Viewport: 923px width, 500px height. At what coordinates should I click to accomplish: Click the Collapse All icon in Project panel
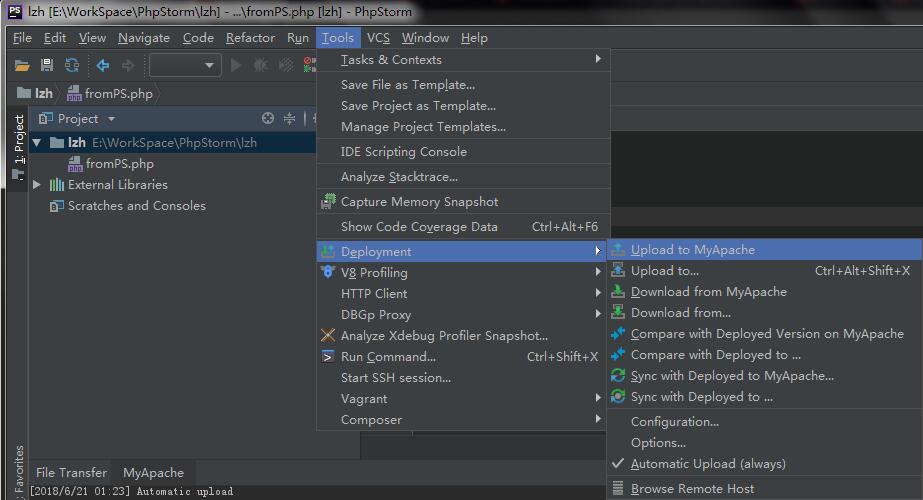(x=289, y=118)
